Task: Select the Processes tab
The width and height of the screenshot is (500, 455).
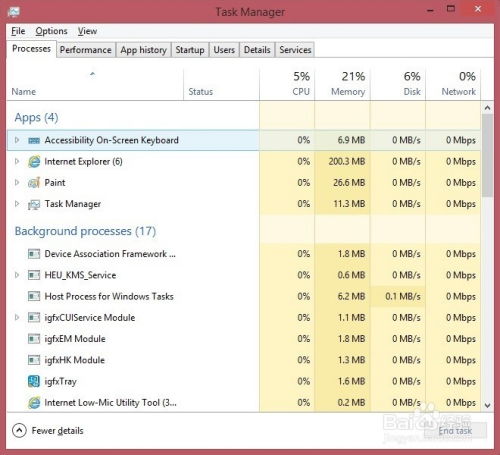Action: click(x=32, y=49)
